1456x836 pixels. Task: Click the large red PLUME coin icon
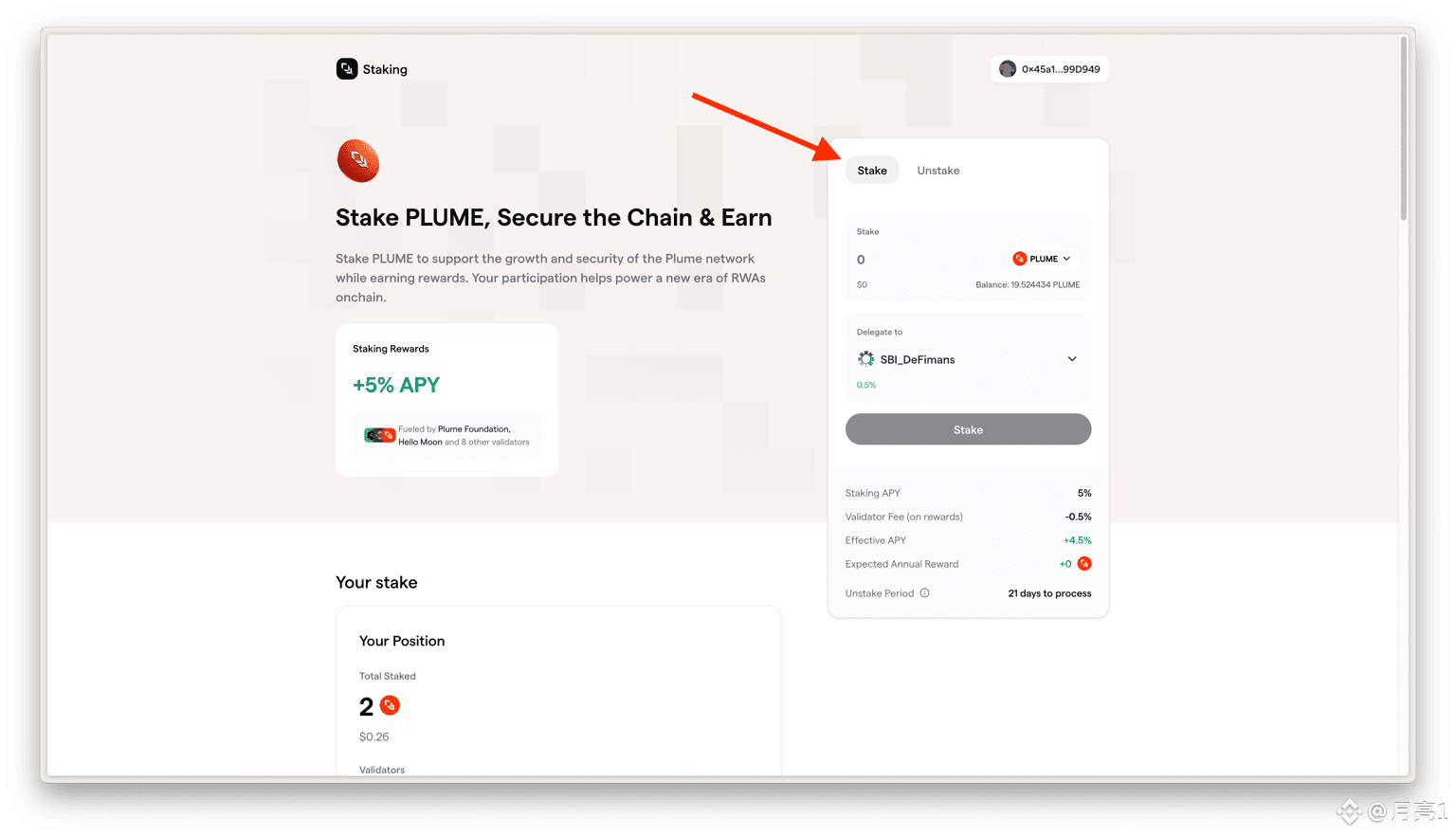pos(358,161)
